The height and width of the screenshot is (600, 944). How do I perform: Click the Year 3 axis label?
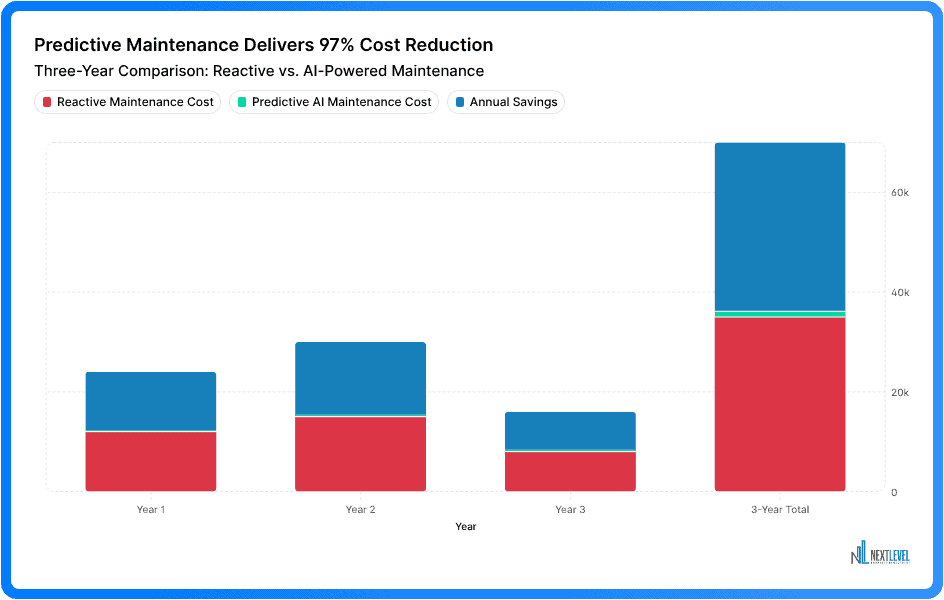570,510
